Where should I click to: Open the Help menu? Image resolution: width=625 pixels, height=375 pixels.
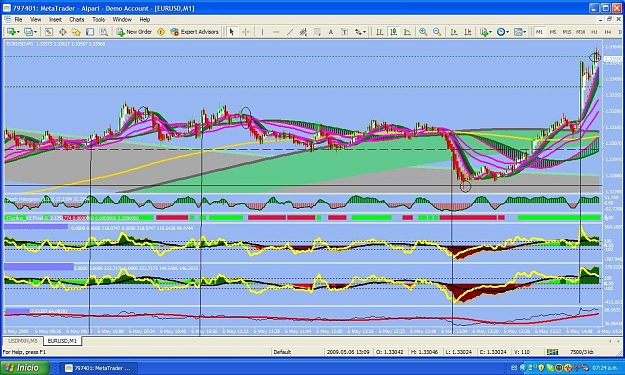145,20
